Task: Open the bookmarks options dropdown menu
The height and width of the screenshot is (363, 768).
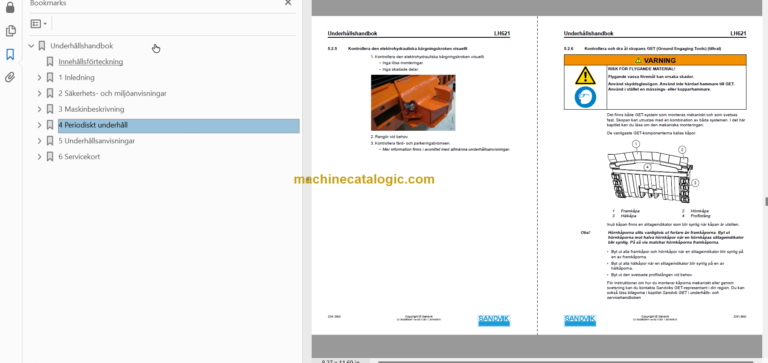Action: pyautogui.click(x=39, y=24)
